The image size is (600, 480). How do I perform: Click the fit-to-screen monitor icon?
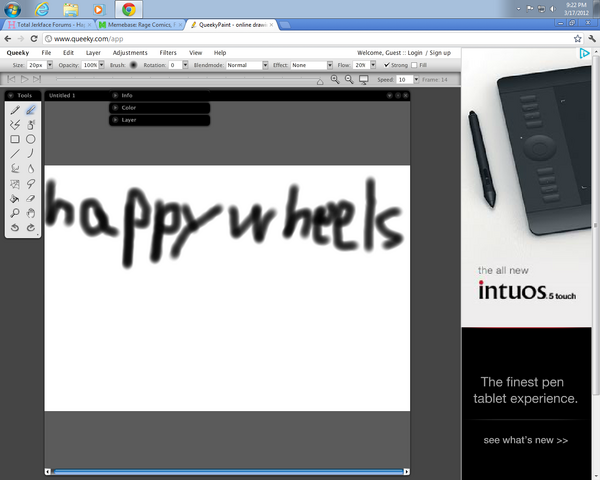coord(364,79)
